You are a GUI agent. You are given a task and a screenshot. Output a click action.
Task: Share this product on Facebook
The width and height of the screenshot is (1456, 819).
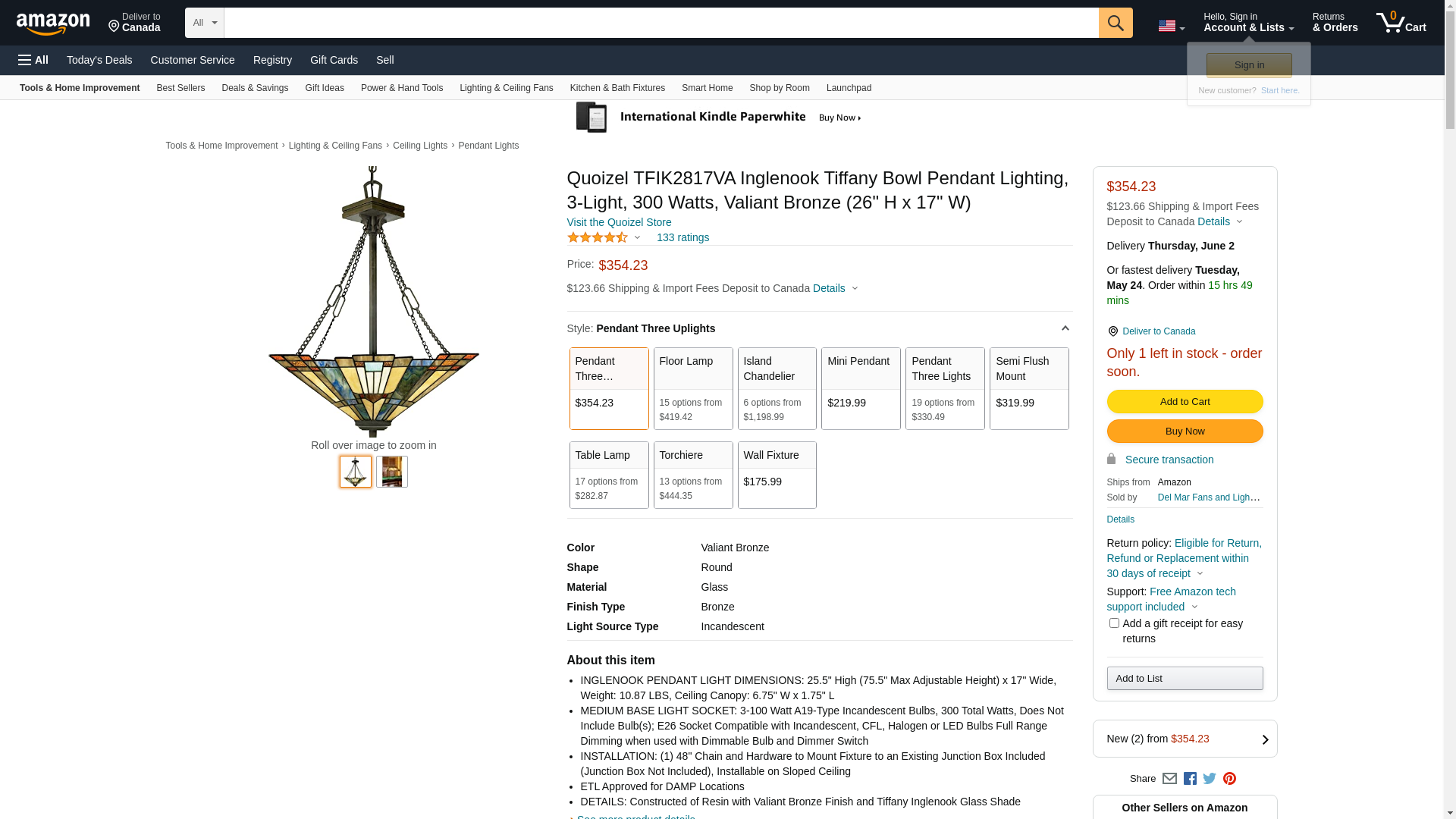click(x=1190, y=779)
